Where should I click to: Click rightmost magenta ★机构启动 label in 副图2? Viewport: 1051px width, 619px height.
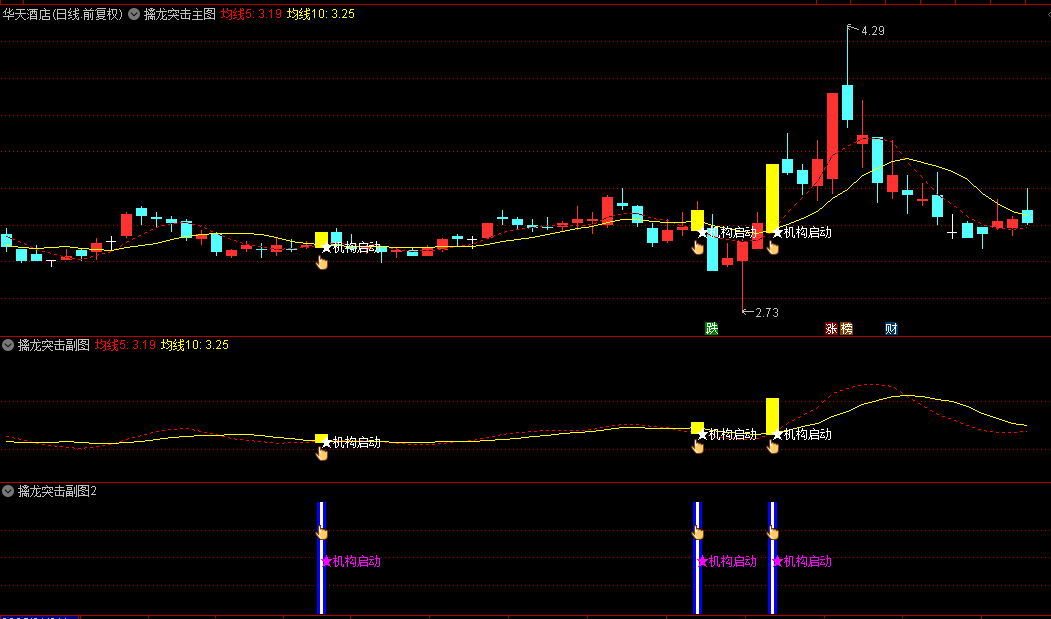click(802, 561)
